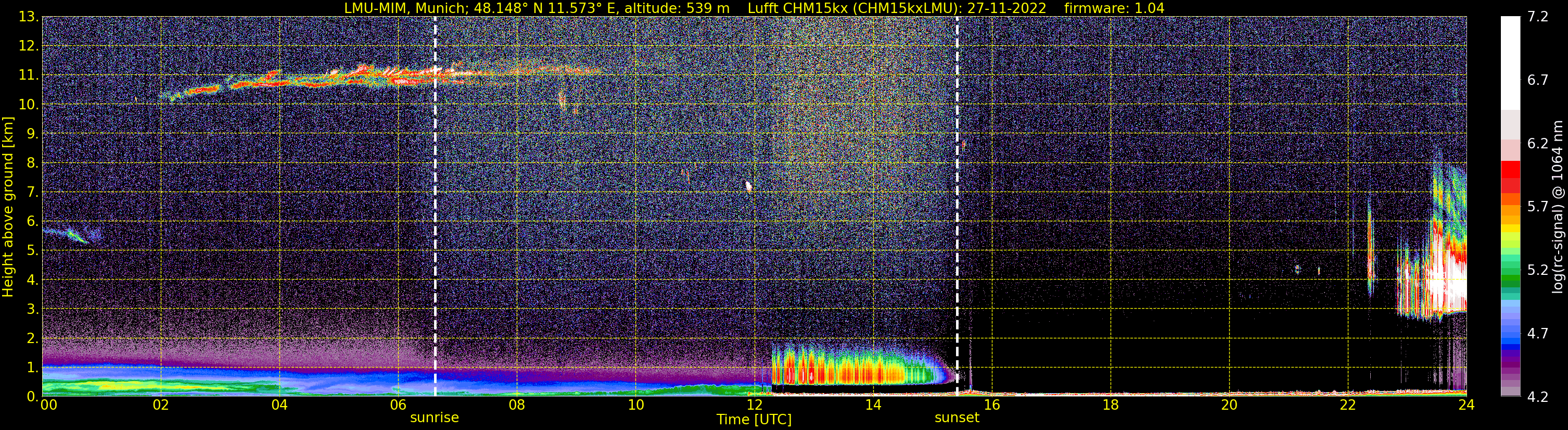Click the colorbar tick label '5.7'
The image size is (1568, 430).
pyautogui.click(x=1538, y=207)
